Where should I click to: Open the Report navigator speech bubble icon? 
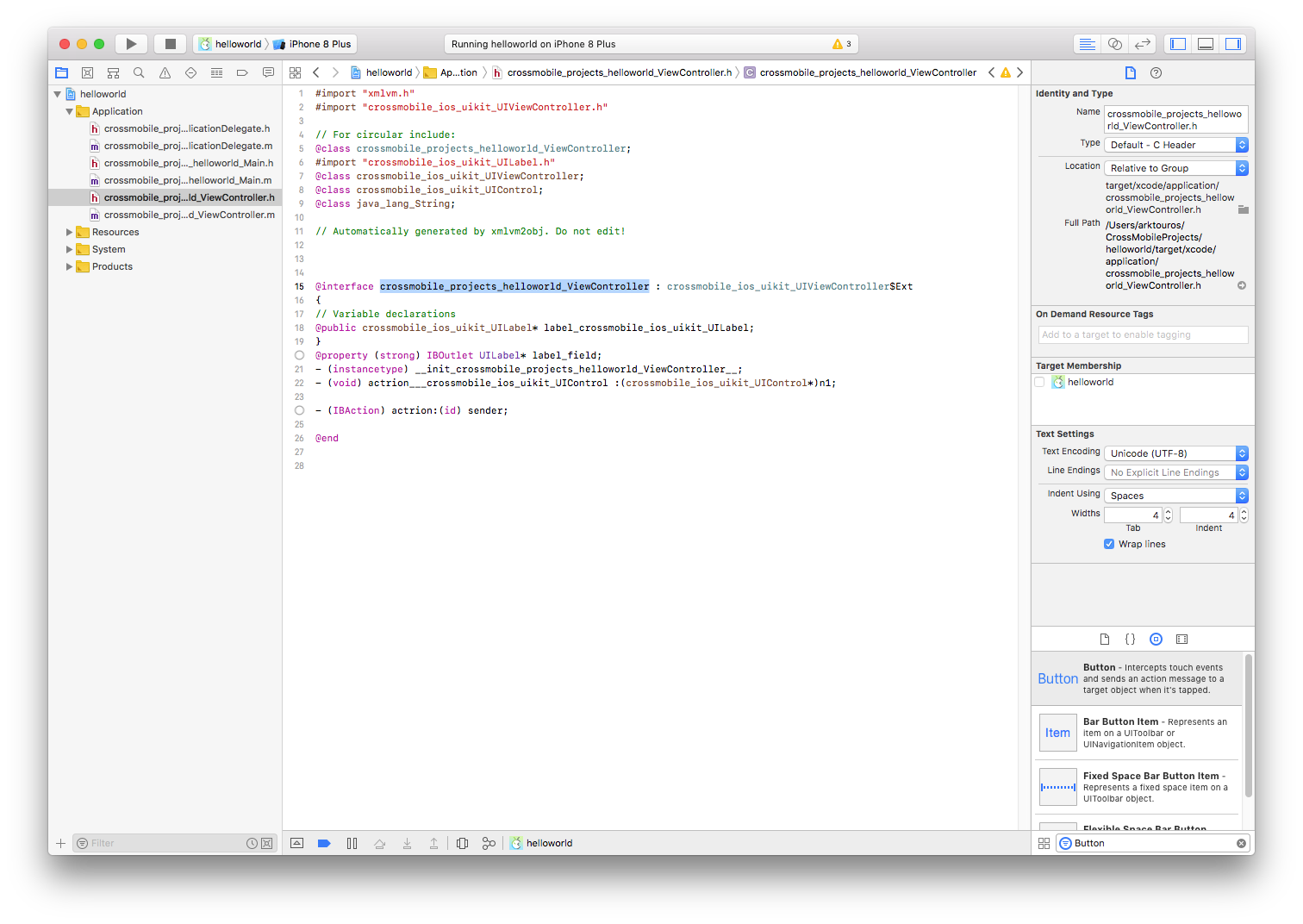click(268, 72)
